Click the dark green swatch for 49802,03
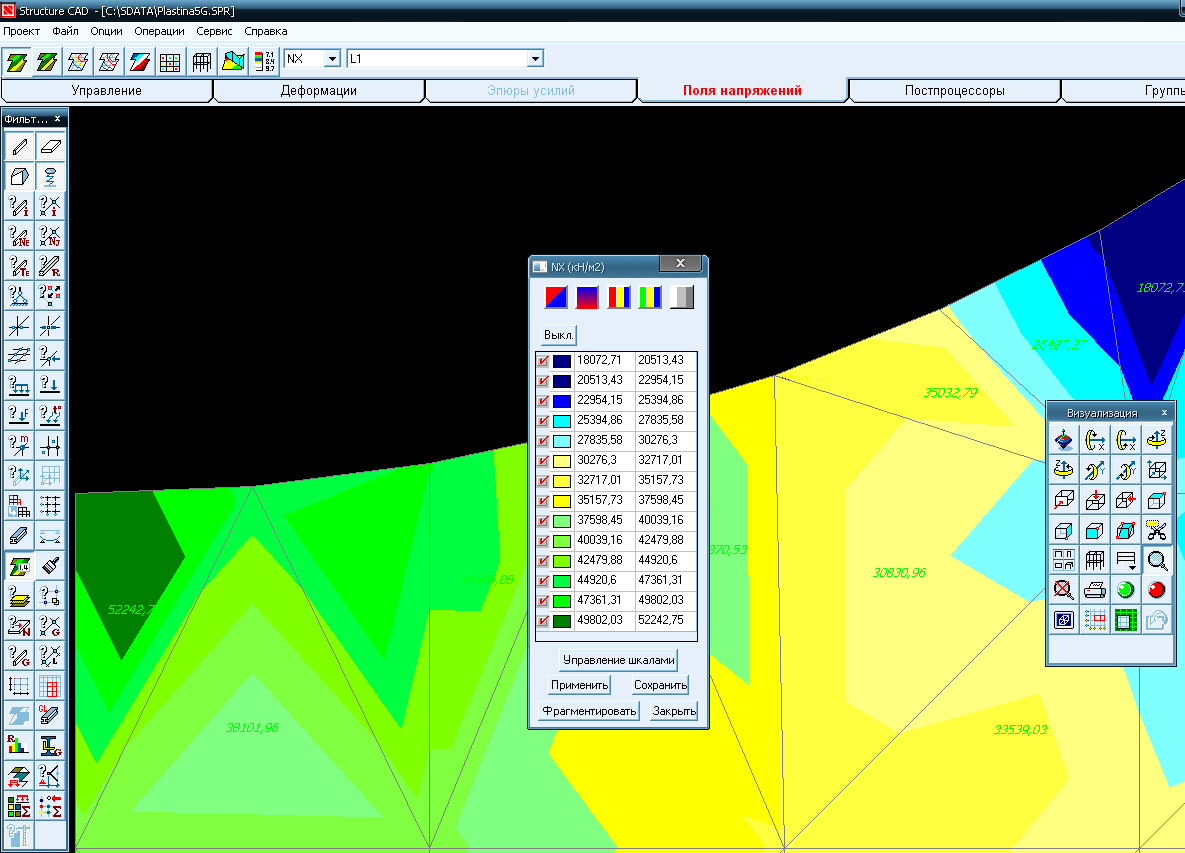1185x853 pixels. tap(562, 620)
